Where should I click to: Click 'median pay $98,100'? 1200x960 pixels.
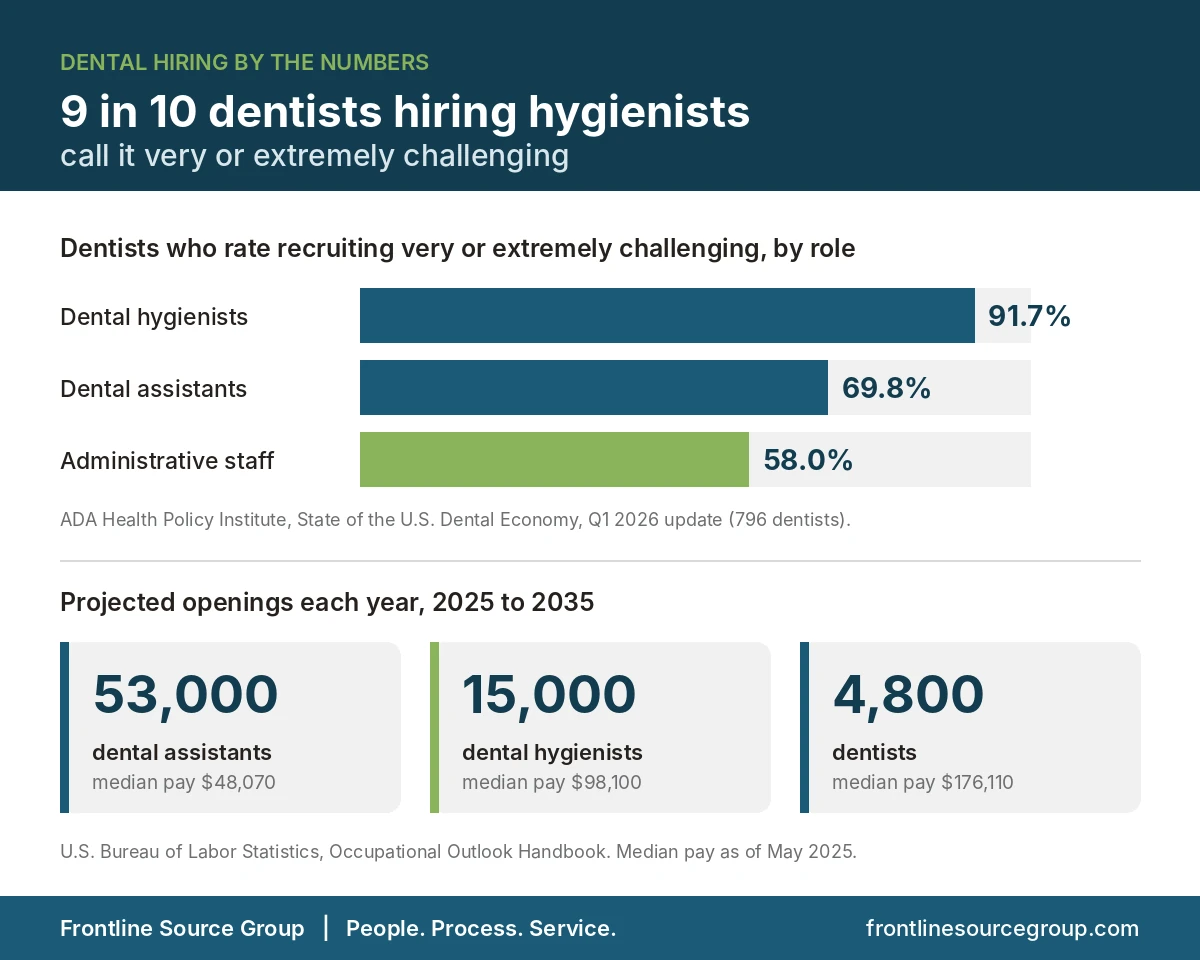pyautogui.click(x=552, y=782)
